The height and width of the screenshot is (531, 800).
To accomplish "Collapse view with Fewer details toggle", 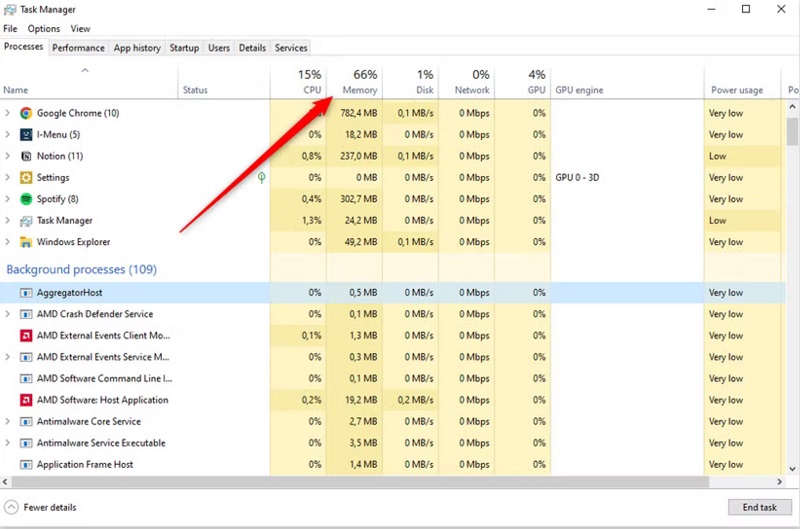I will pyautogui.click(x=41, y=508).
